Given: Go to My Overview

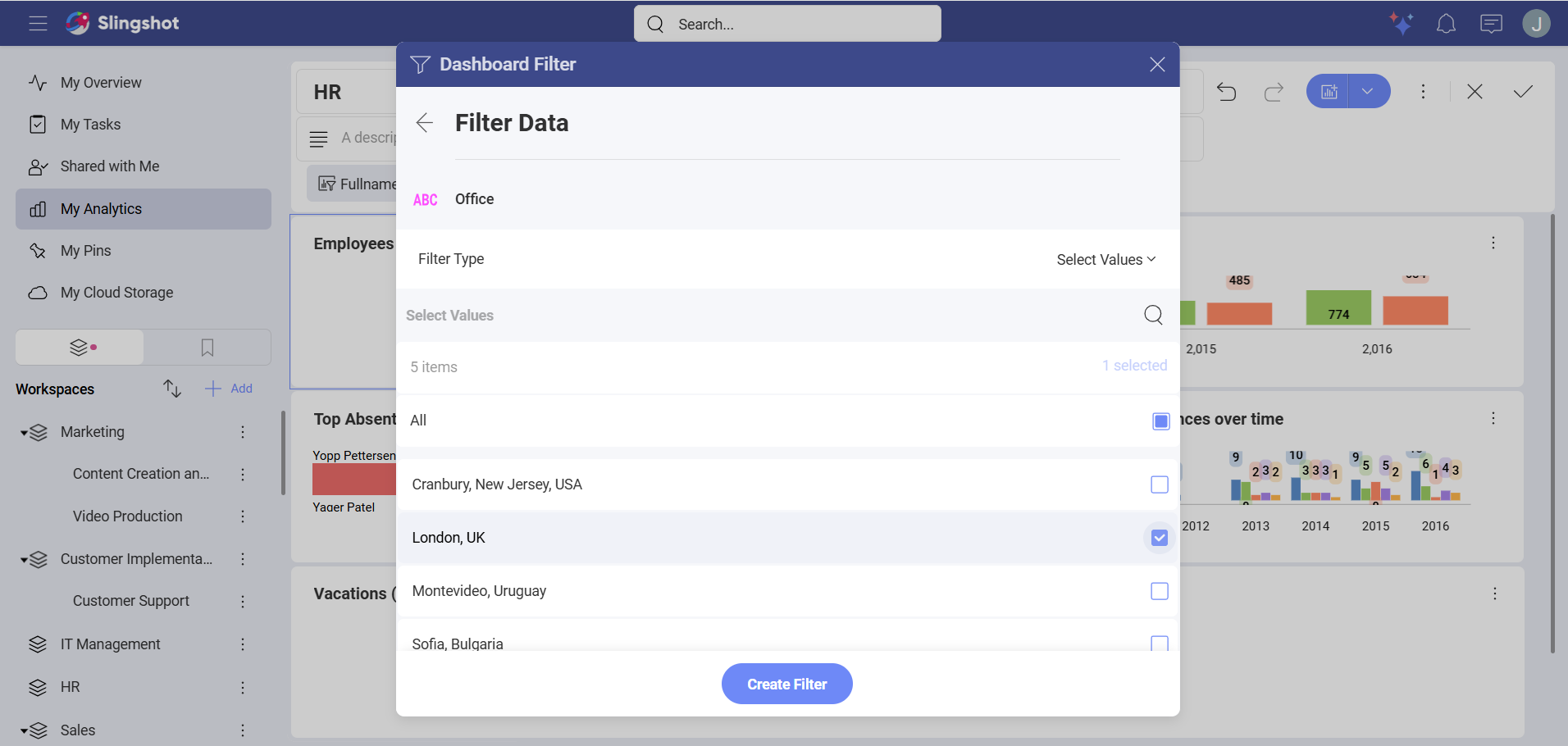Looking at the screenshot, I should coord(144,83).
